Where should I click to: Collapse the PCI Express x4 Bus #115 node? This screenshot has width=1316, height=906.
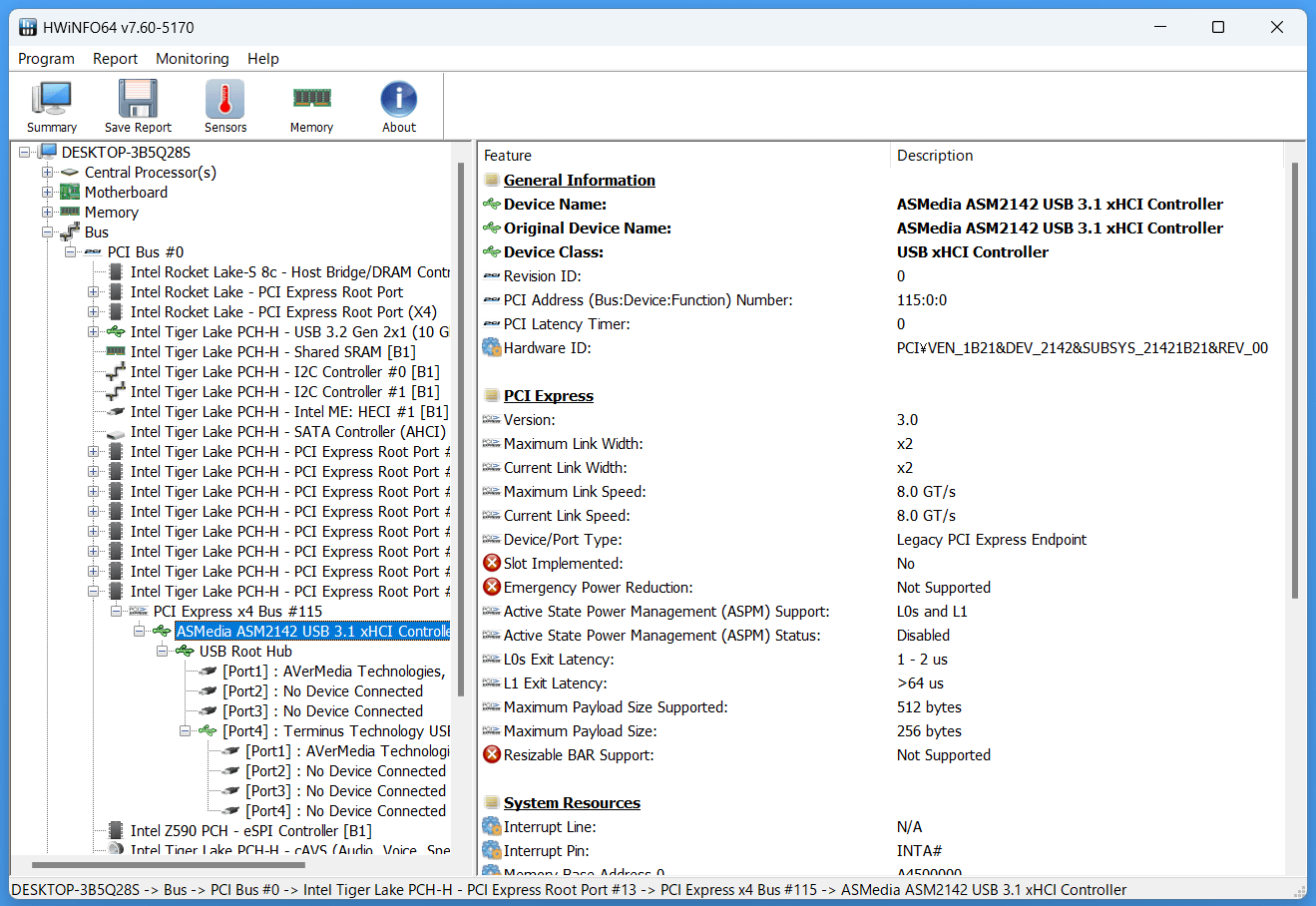(x=116, y=611)
